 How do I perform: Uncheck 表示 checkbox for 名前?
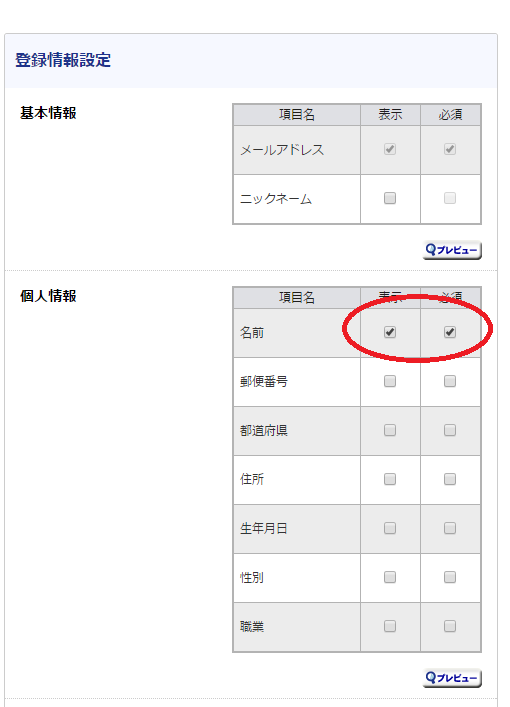(x=390, y=332)
